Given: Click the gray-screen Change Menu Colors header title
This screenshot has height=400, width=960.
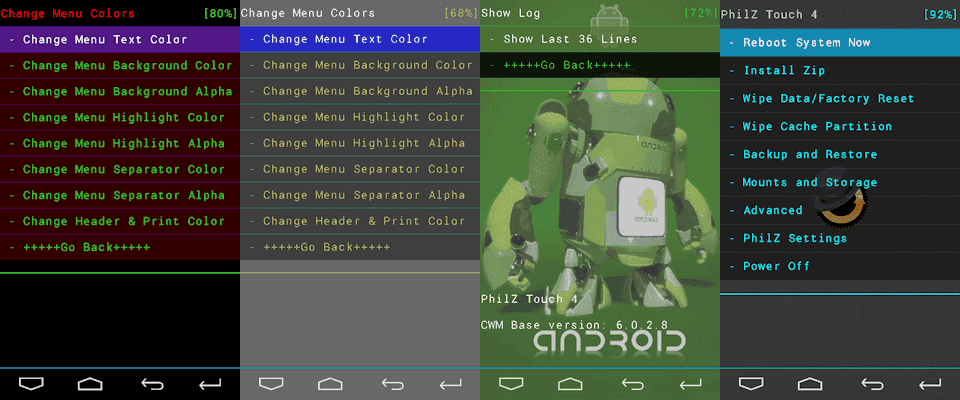Looking at the screenshot, I should coord(307,13).
